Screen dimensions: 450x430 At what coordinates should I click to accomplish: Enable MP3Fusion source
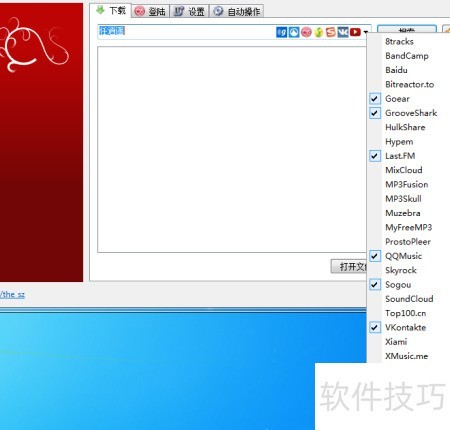tap(407, 185)
